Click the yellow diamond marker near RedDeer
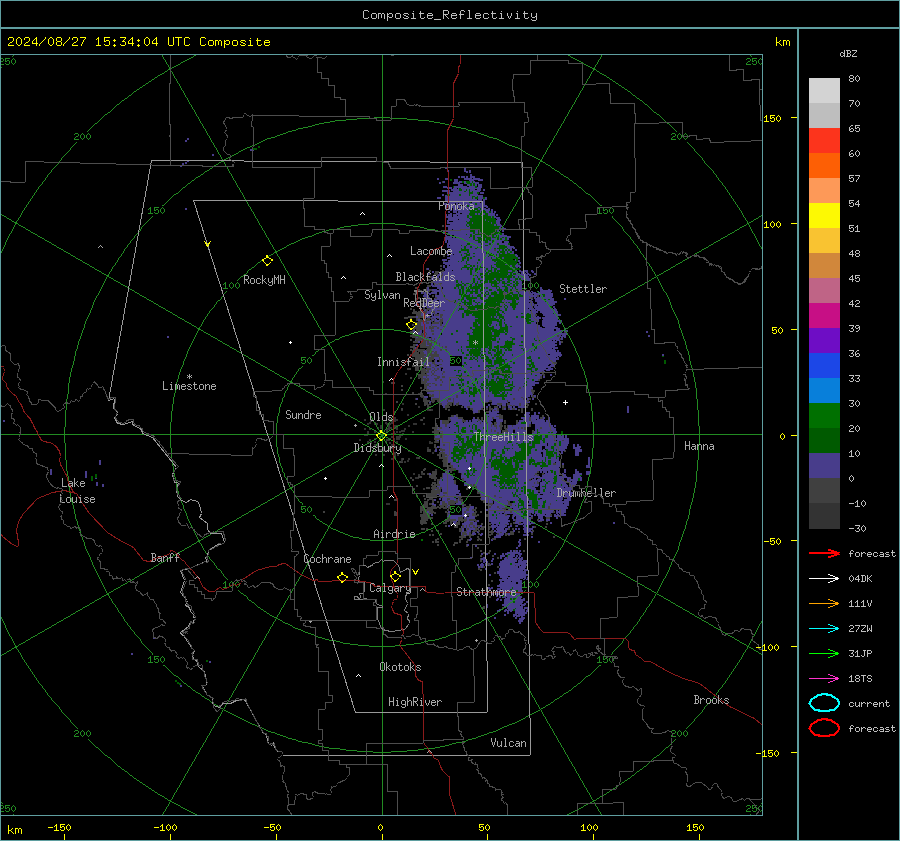The height and width of the screenshot is (841, 900). tap(412, 325)
